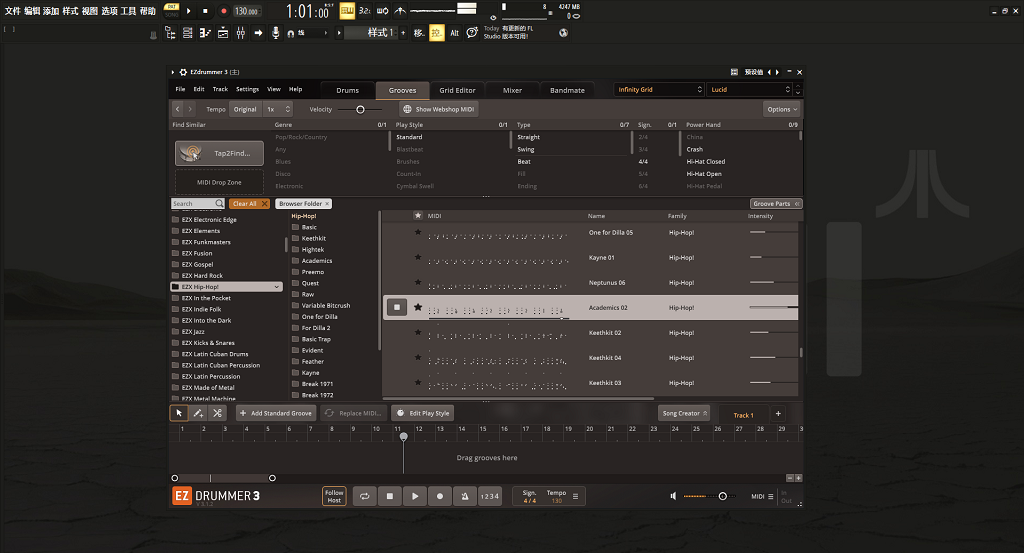The height and width of the screenshot is (553, 1024).
Task: Click the Tap2Find button
Action: click(x=220, y=153)
